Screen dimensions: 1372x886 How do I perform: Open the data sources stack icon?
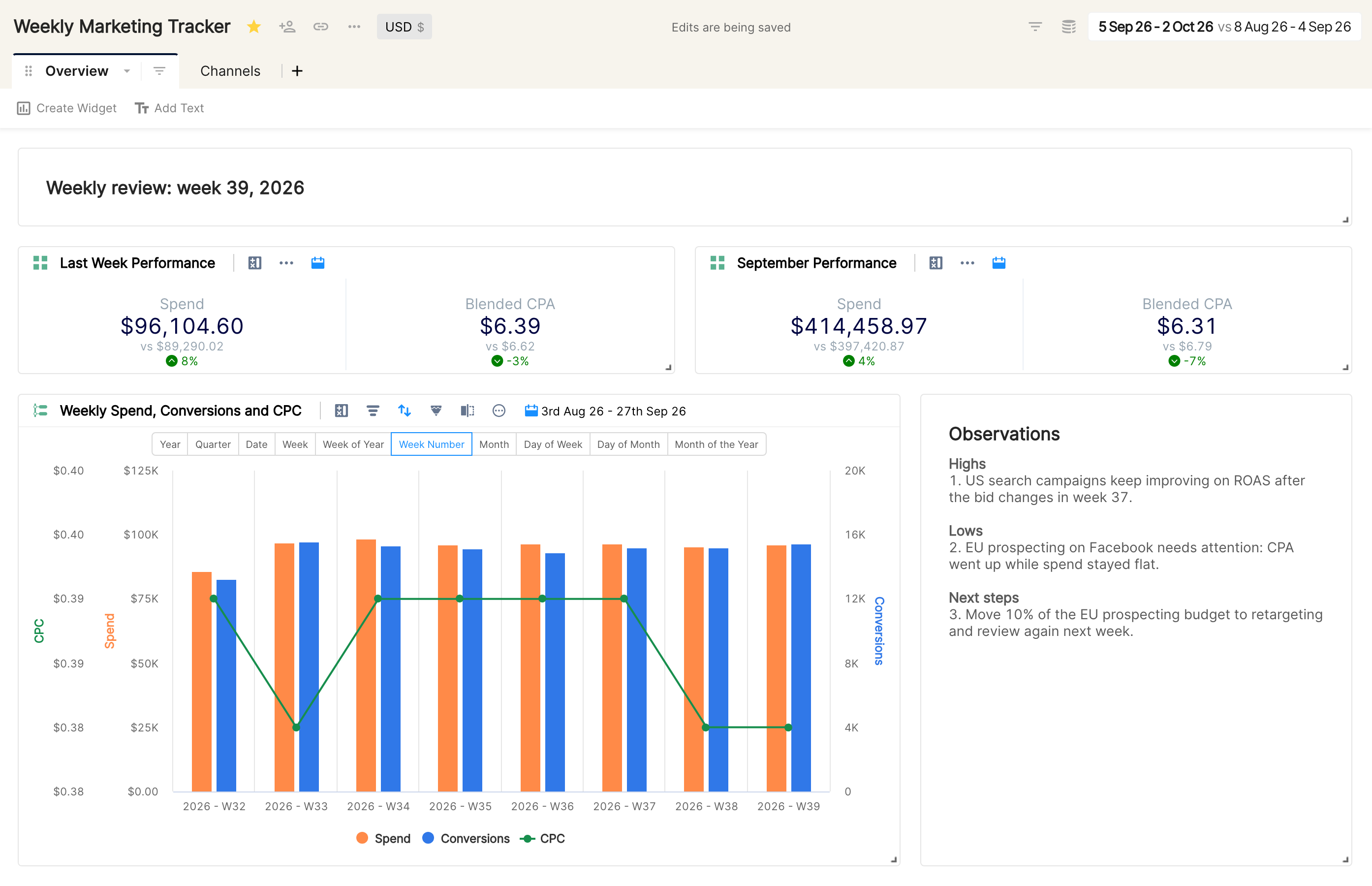[x=1068, y=27]
